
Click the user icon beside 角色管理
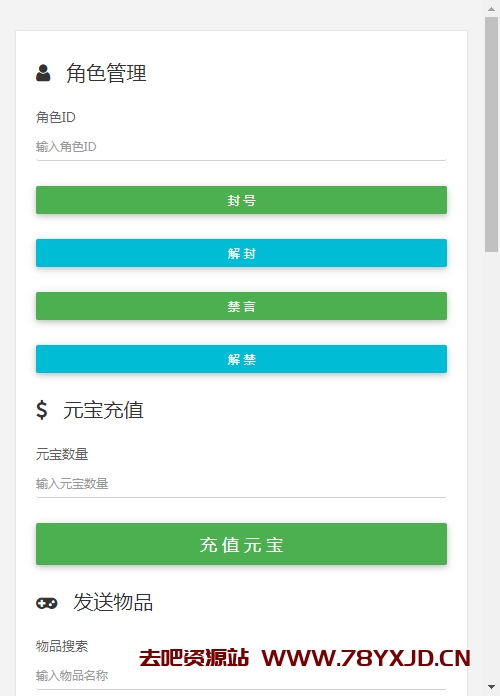click(x=43, y=73)
